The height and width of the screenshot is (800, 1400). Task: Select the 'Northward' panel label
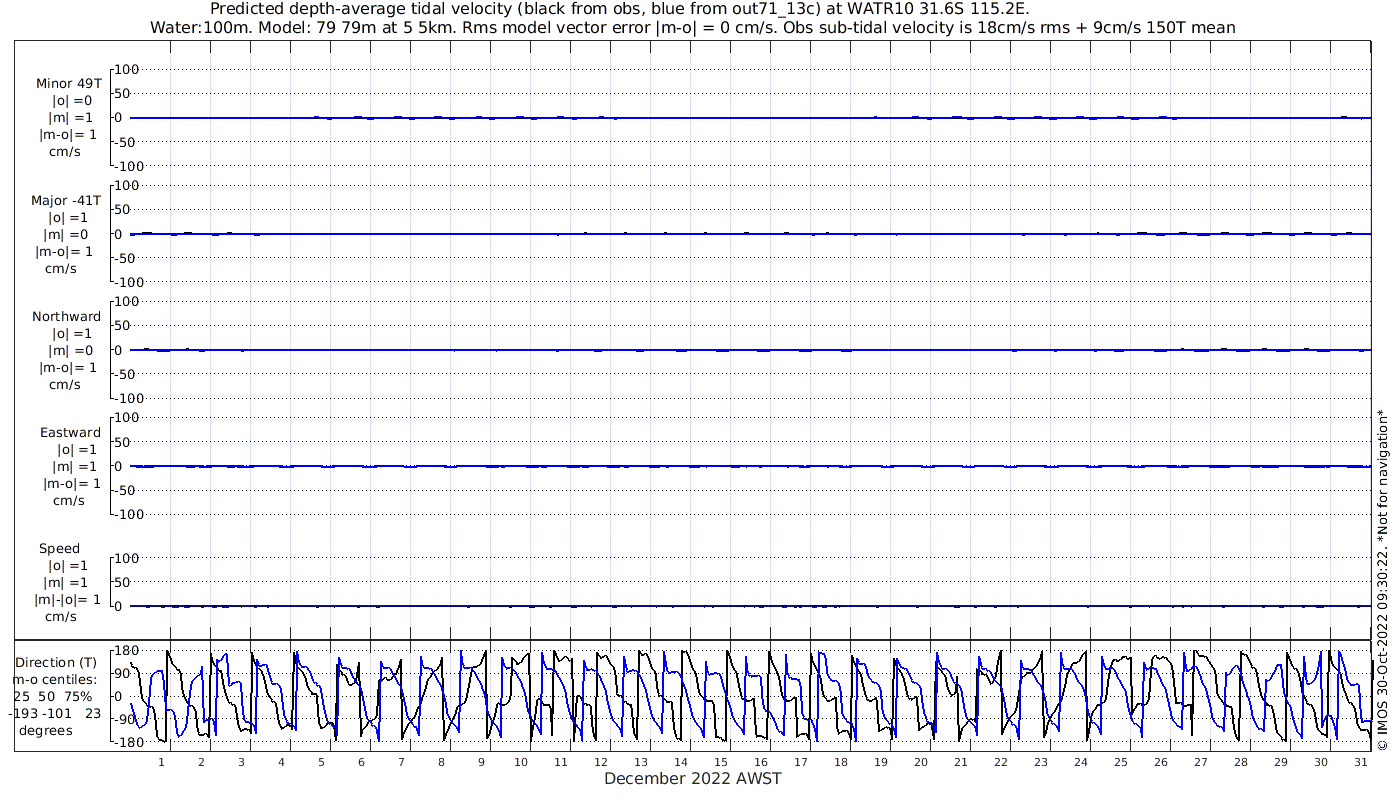pyautogui.click(x=67, y=317)
